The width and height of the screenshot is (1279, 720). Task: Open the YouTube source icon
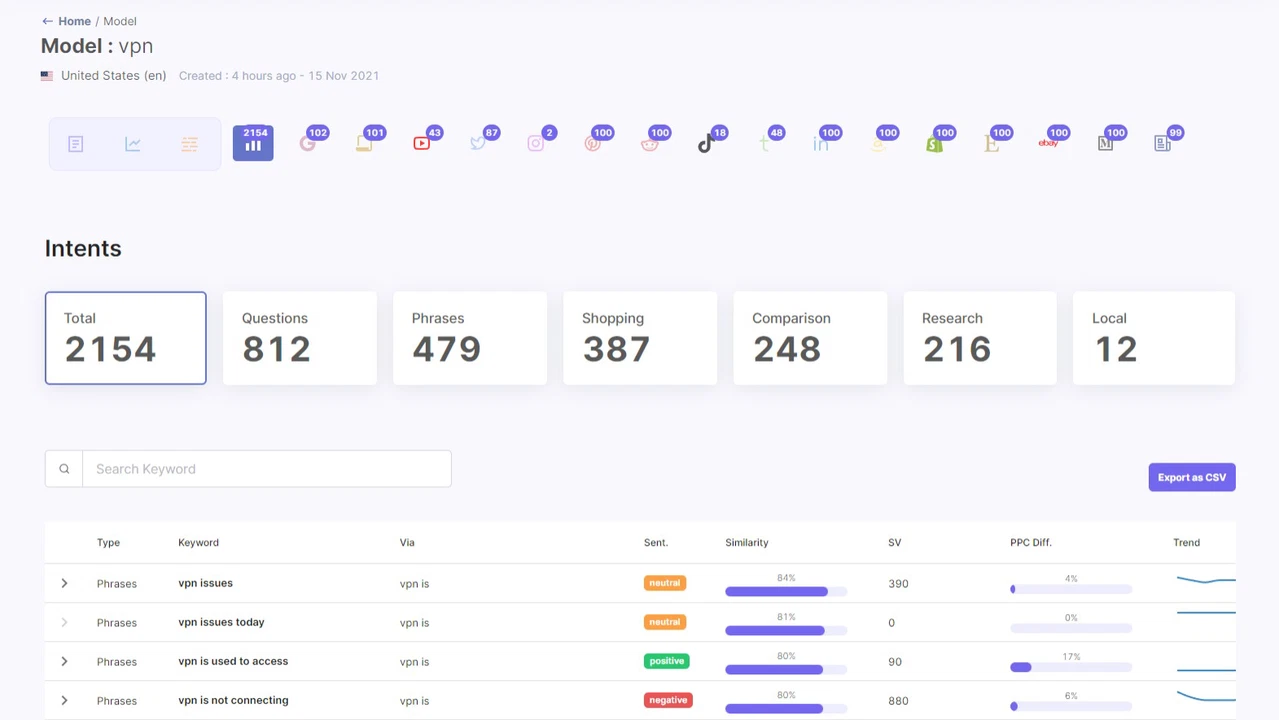click(x=422, y=144)
